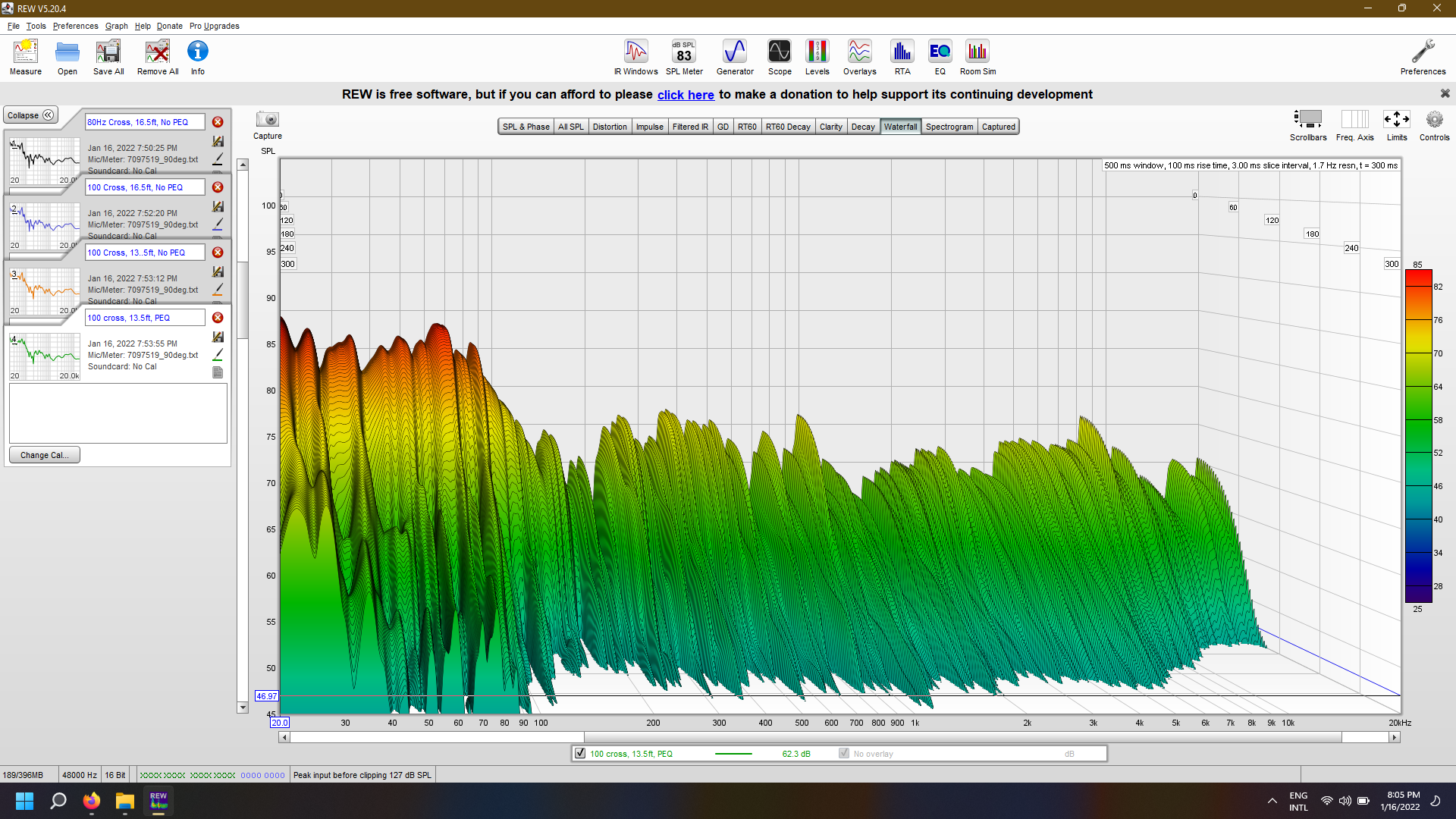Open the Overlays window
1456x819 pixels.
pyautogui.click(x=860, y=58)
